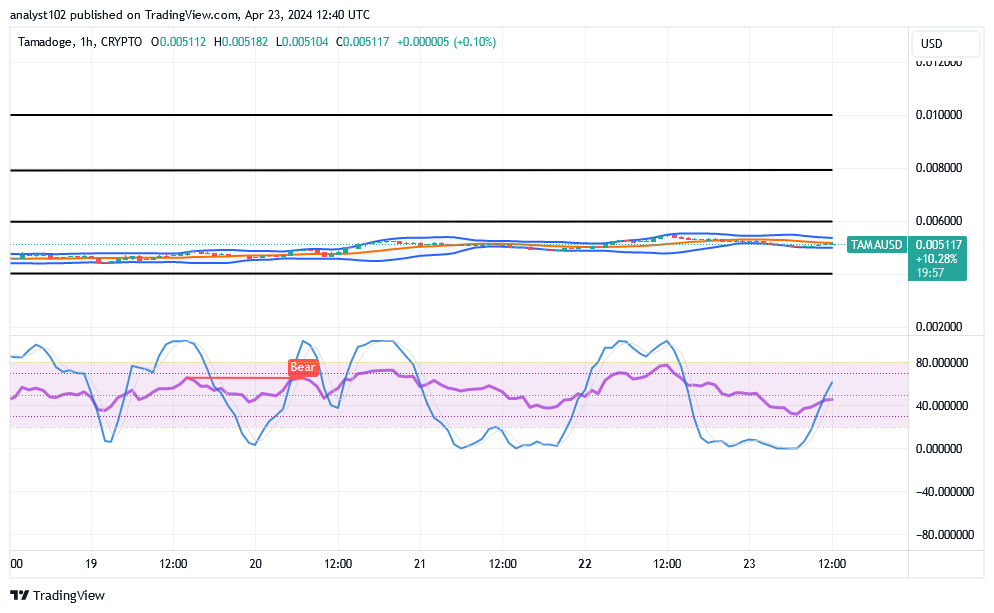Click the high value H0.005182
The height and width of the screenshot is (613, 994).
[241, 42]
